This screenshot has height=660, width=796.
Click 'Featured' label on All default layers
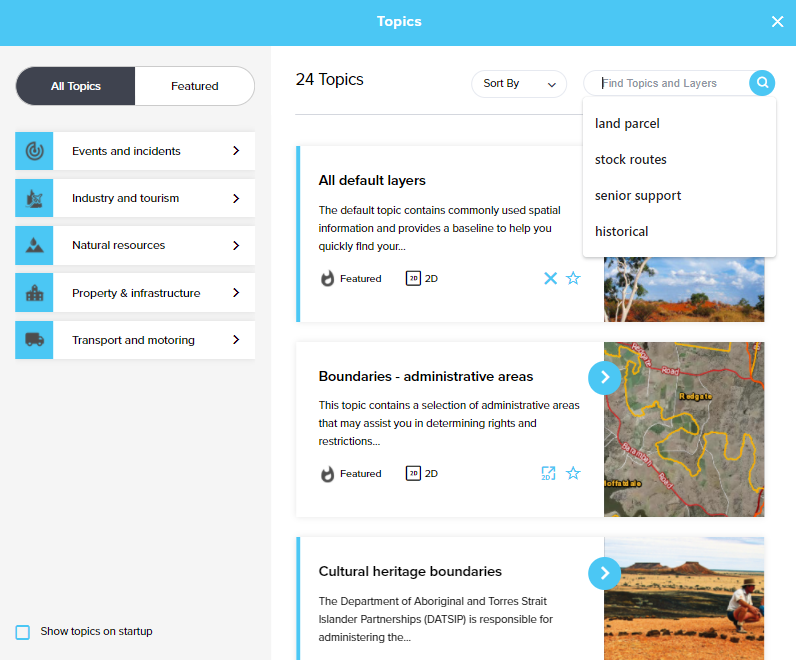pos(360,278)
